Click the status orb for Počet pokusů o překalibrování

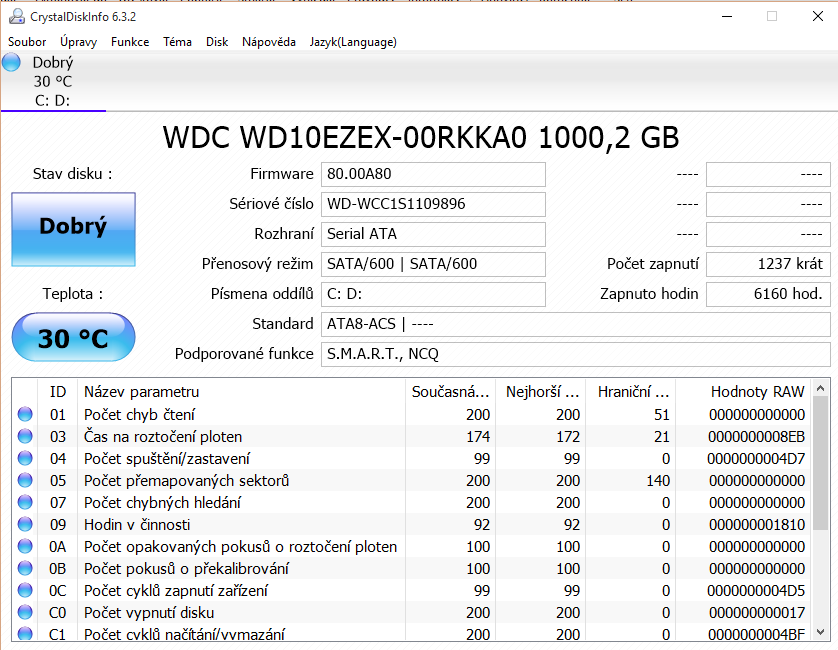point(25,568)
